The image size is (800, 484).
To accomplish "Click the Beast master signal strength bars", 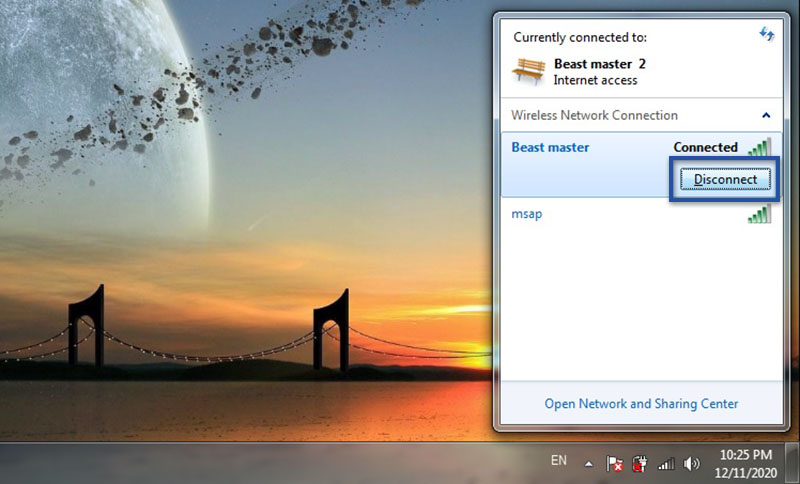I will coord(759,147).
